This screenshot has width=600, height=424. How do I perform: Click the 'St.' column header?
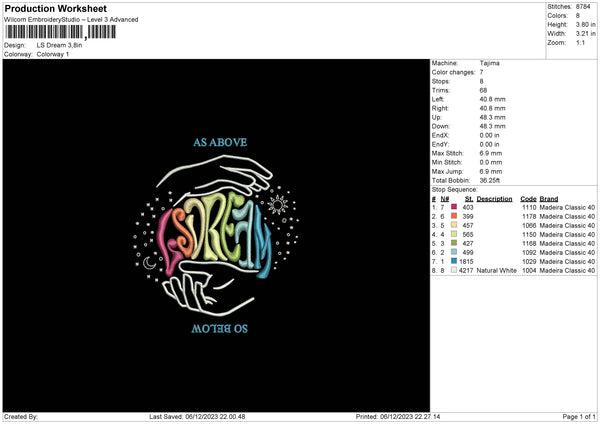coord(469,199)
